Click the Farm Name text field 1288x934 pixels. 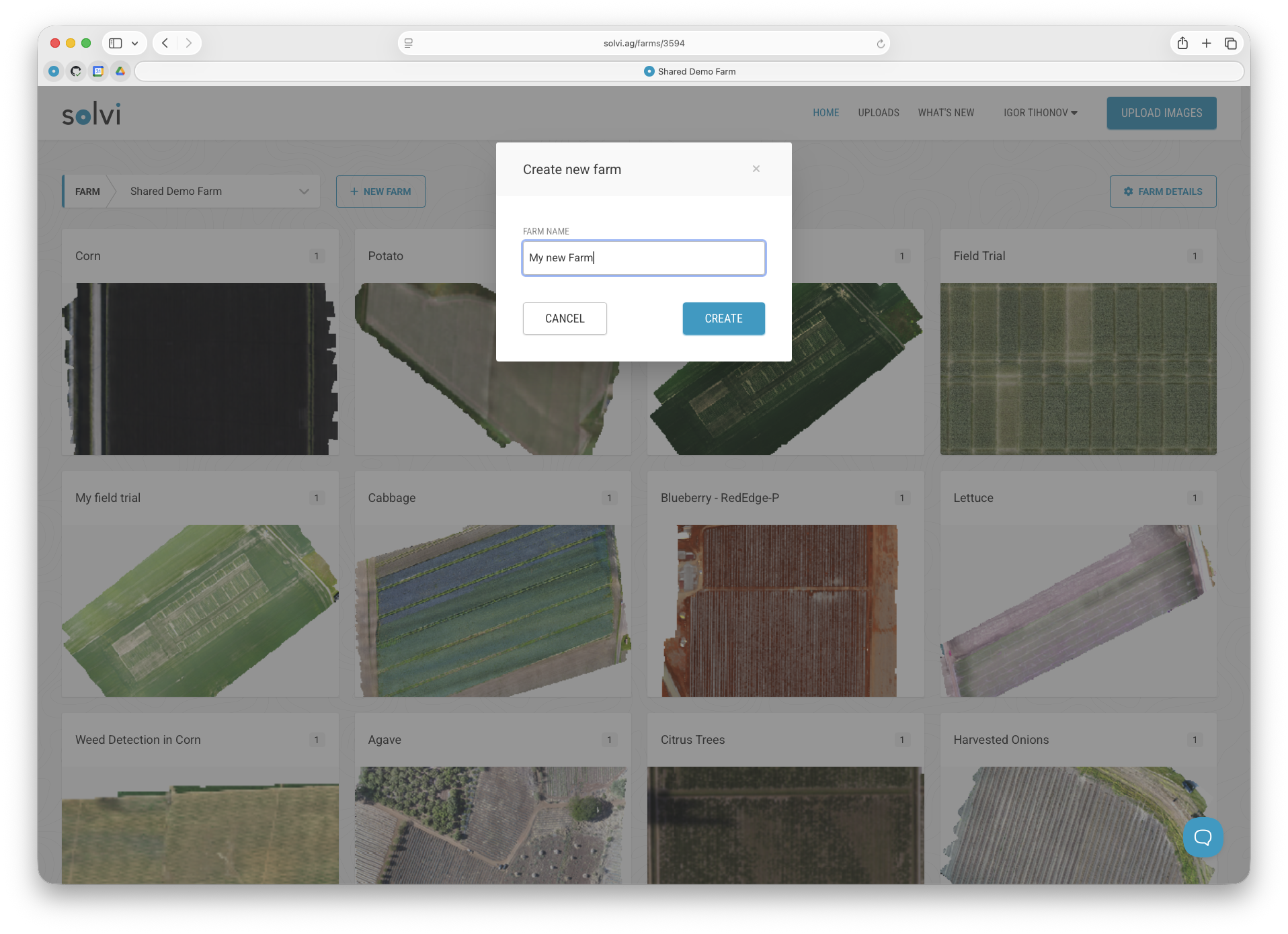pyautogui.click(x=643, y=258)
